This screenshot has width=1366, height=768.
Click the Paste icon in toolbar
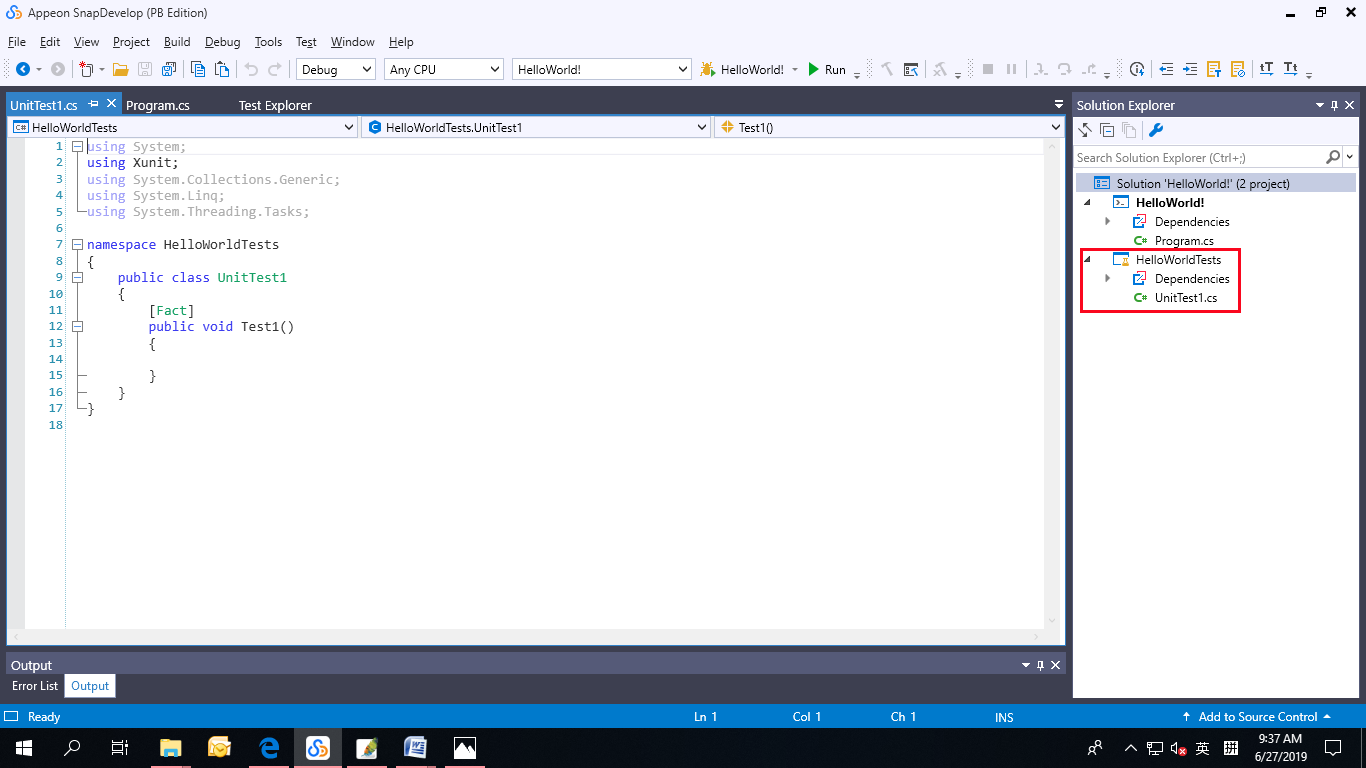tap(222, 69)
